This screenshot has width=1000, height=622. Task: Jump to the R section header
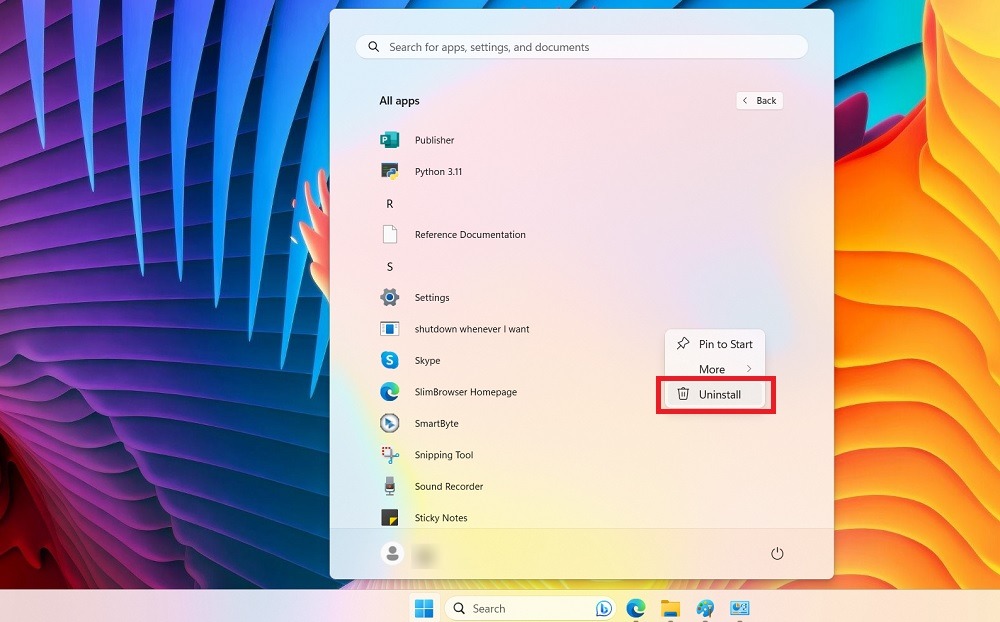pyautogui.click(x=389, y=203)
